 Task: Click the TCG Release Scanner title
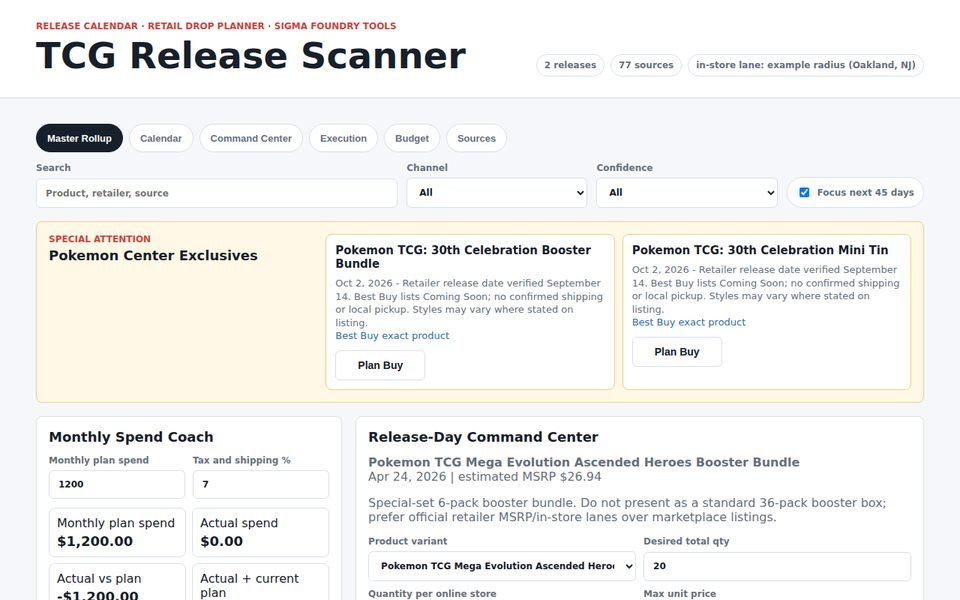[x=251, y=56]
